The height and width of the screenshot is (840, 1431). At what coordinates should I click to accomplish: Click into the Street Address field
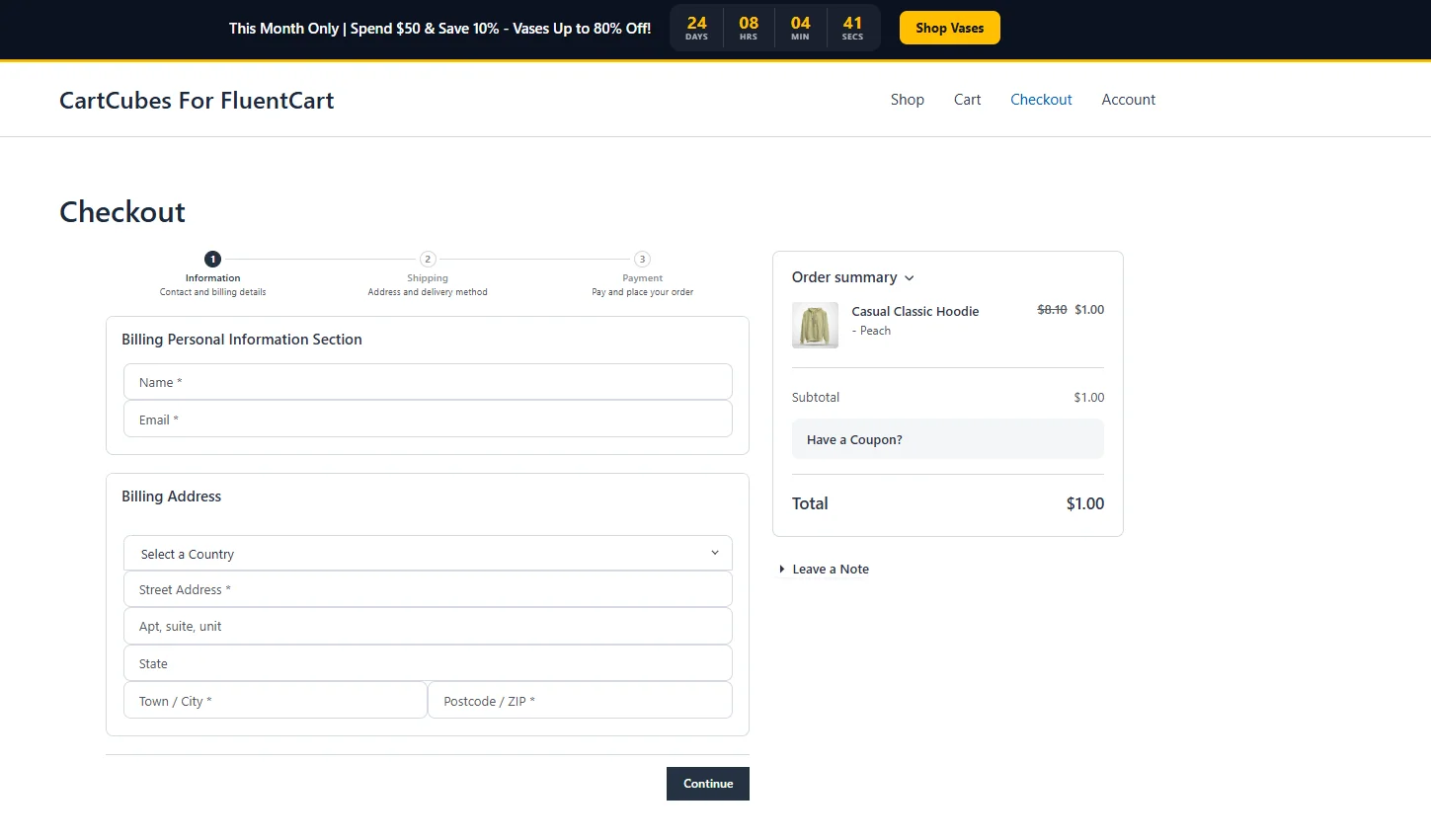tap(428, 589)
